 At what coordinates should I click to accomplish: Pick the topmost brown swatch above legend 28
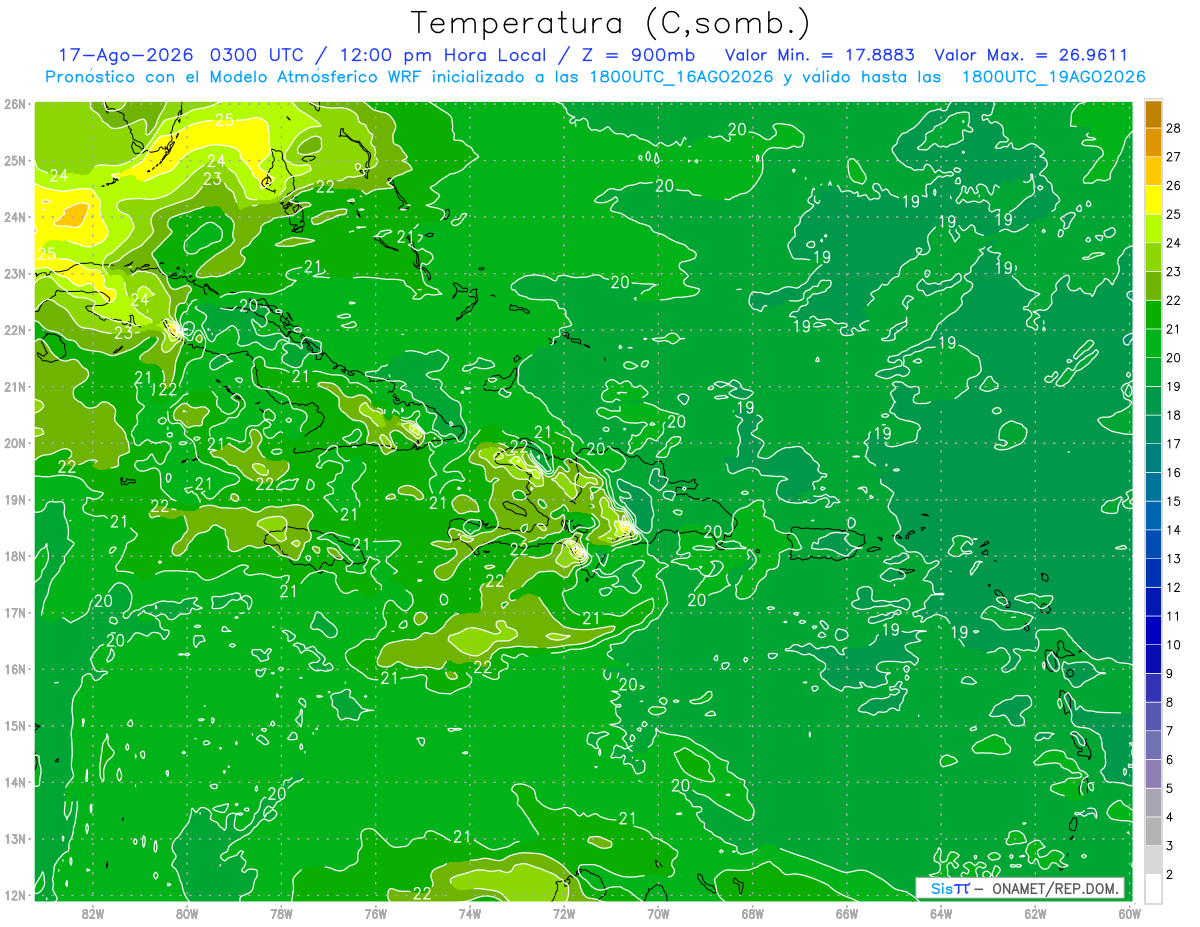click(x=1153, y=114)
